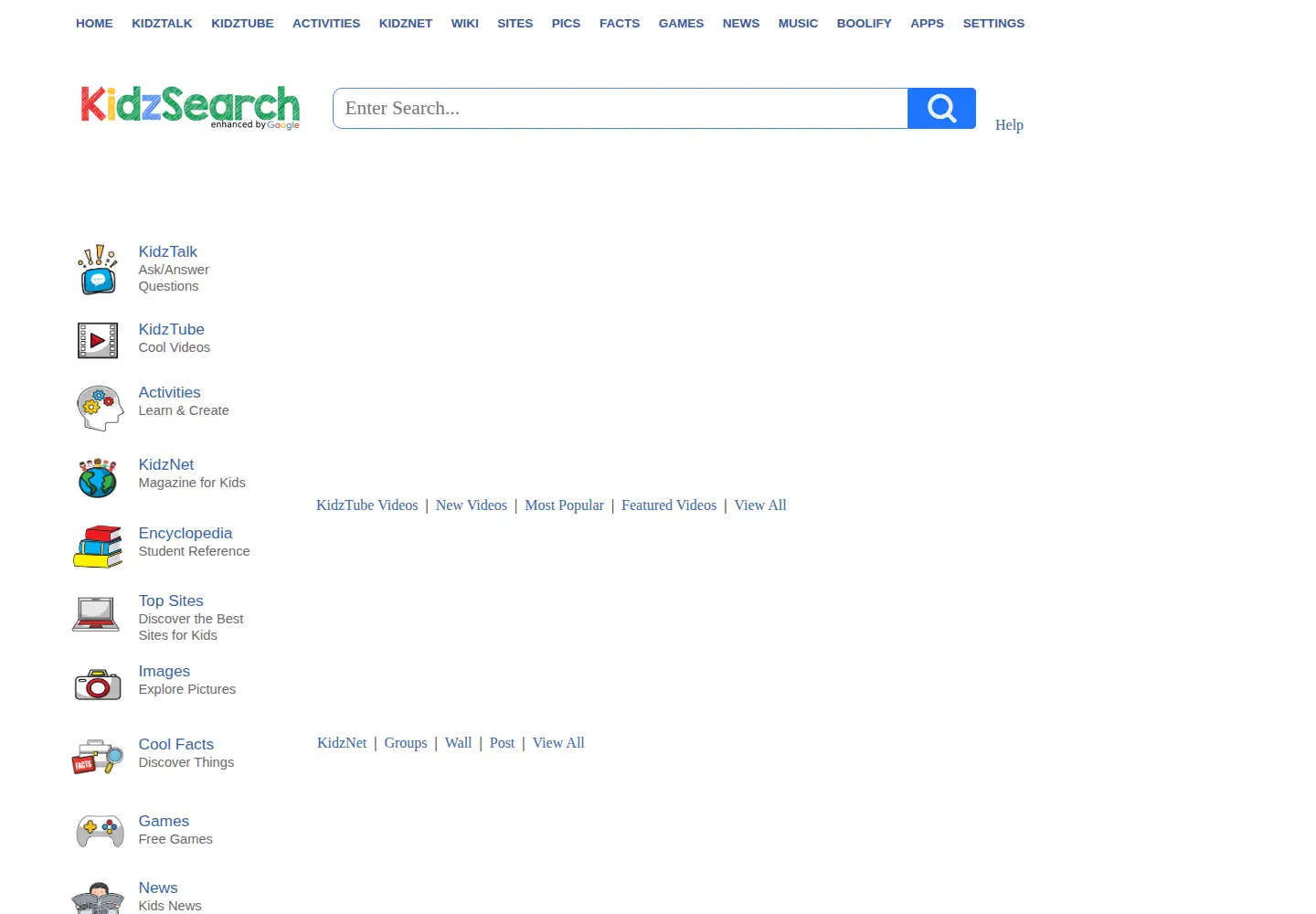The image size is (1316, 914).
Task: Click the 'Explore Pictures' description text
Action: coord(186,689)
